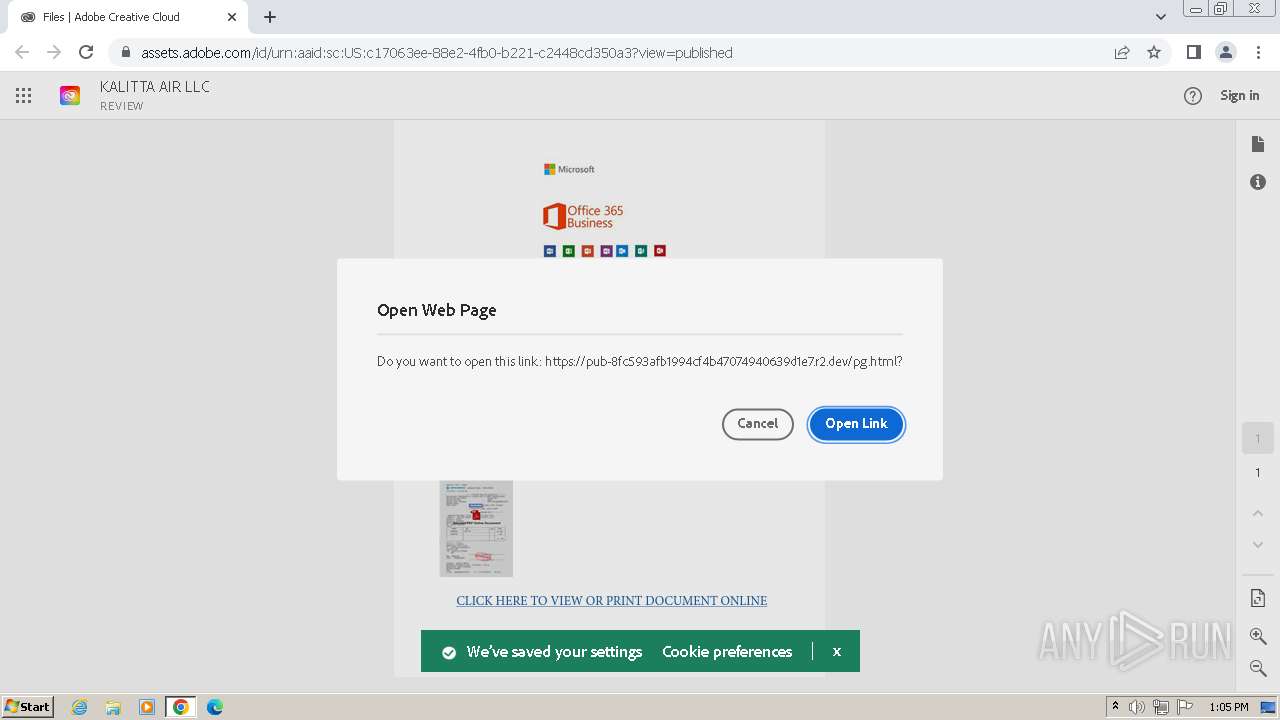
Task: Share this page icon in address bar
Action: (1122, 53)
